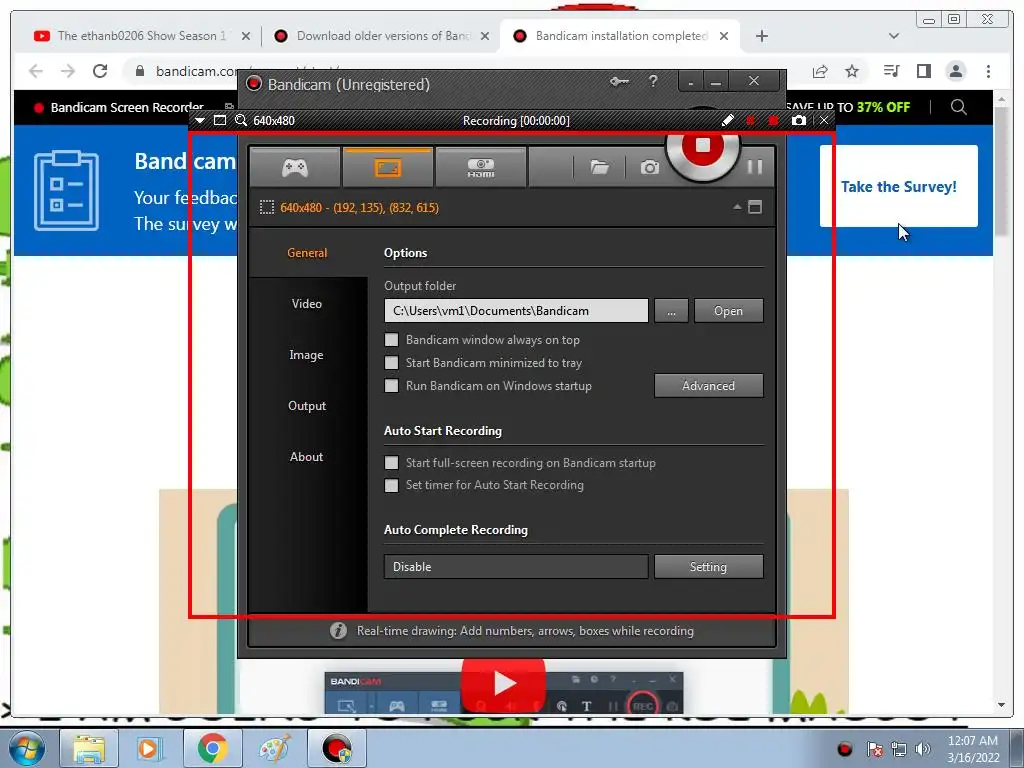This screenshot has height=768, width=1024.
Task: Check Set timer for Auto Start Recording
Action: [x=391, y=485]
